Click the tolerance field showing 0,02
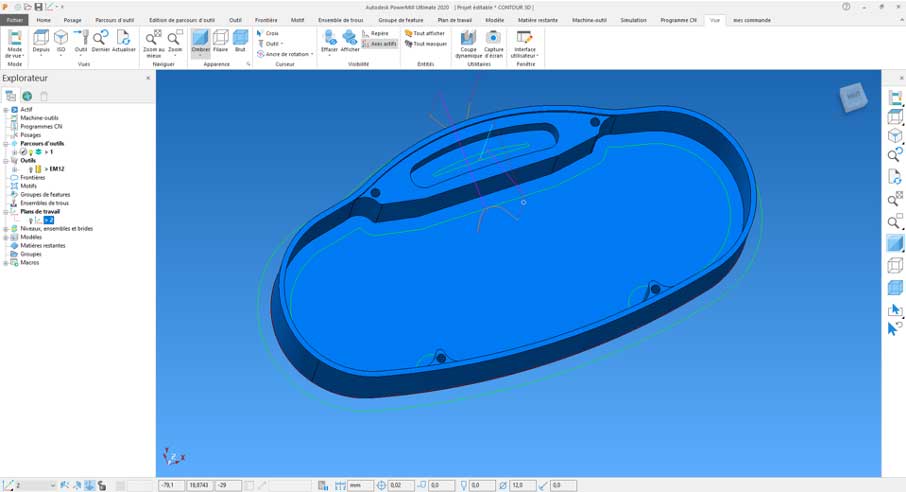The width and height of the screenshot is (906, 492). [400, 485]
